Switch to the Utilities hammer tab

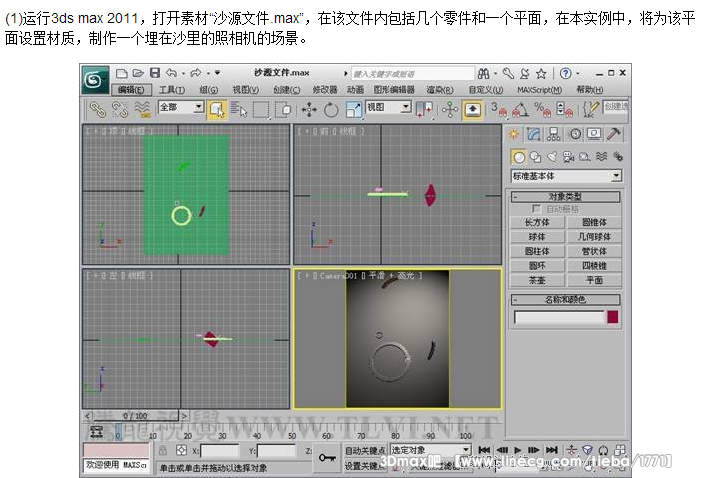coord(614,134)
